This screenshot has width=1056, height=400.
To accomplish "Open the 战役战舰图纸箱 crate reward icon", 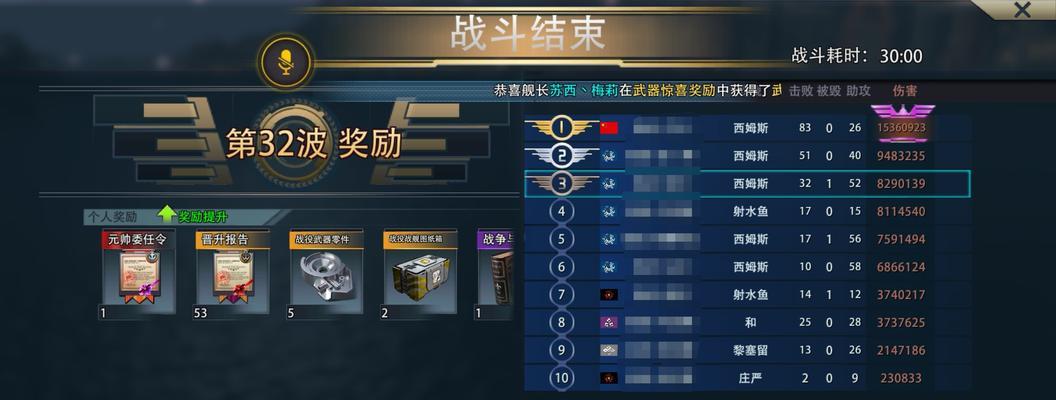I will (x=420, y=271).
